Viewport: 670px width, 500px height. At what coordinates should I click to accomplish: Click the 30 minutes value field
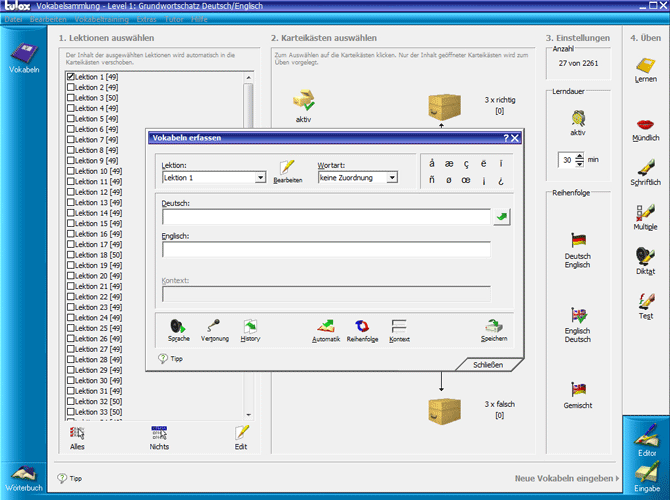567,160
